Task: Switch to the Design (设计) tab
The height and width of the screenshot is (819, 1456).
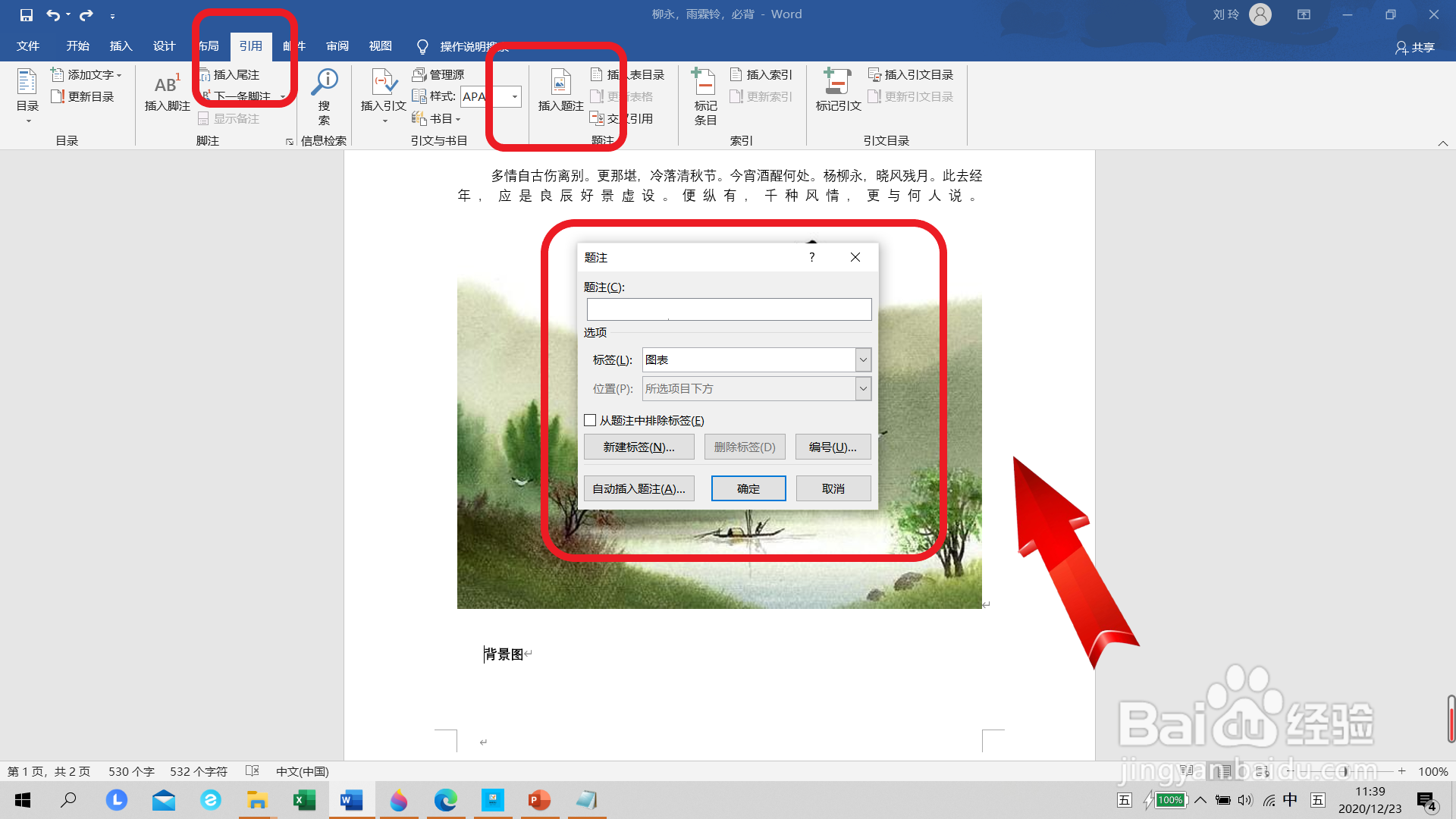Action: [164, 46]
